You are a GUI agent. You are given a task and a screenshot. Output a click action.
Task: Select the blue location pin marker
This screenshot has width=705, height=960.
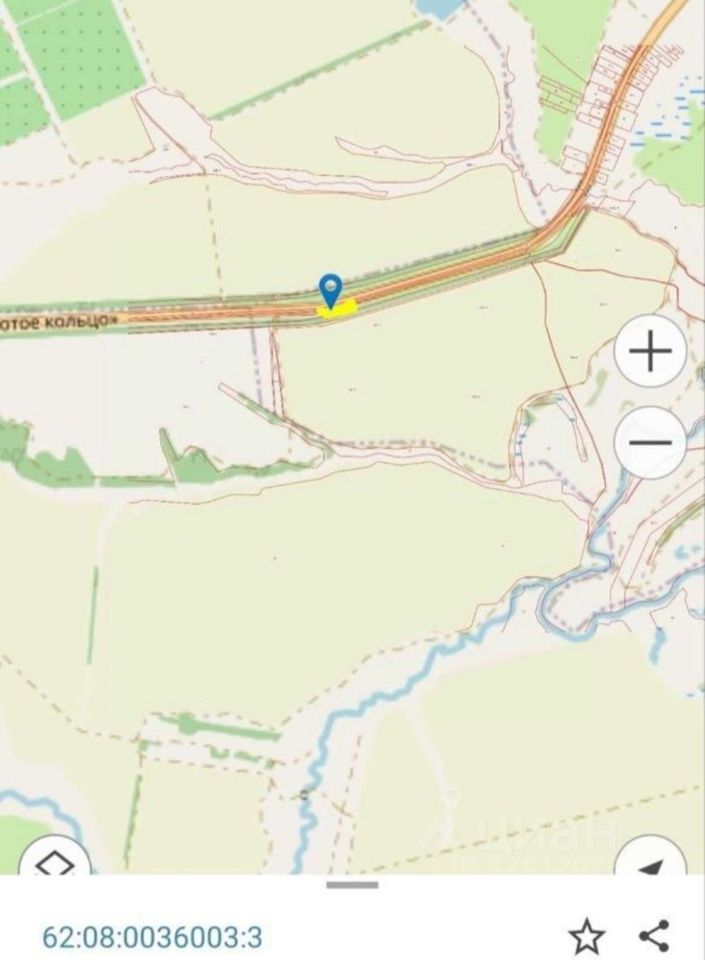330,291
